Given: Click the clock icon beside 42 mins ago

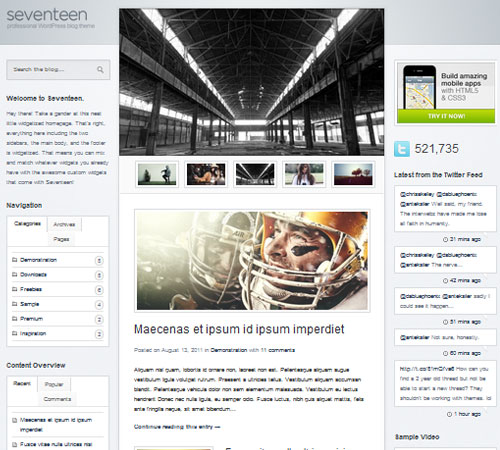Looking at the screenshot, I should point(445,281).
